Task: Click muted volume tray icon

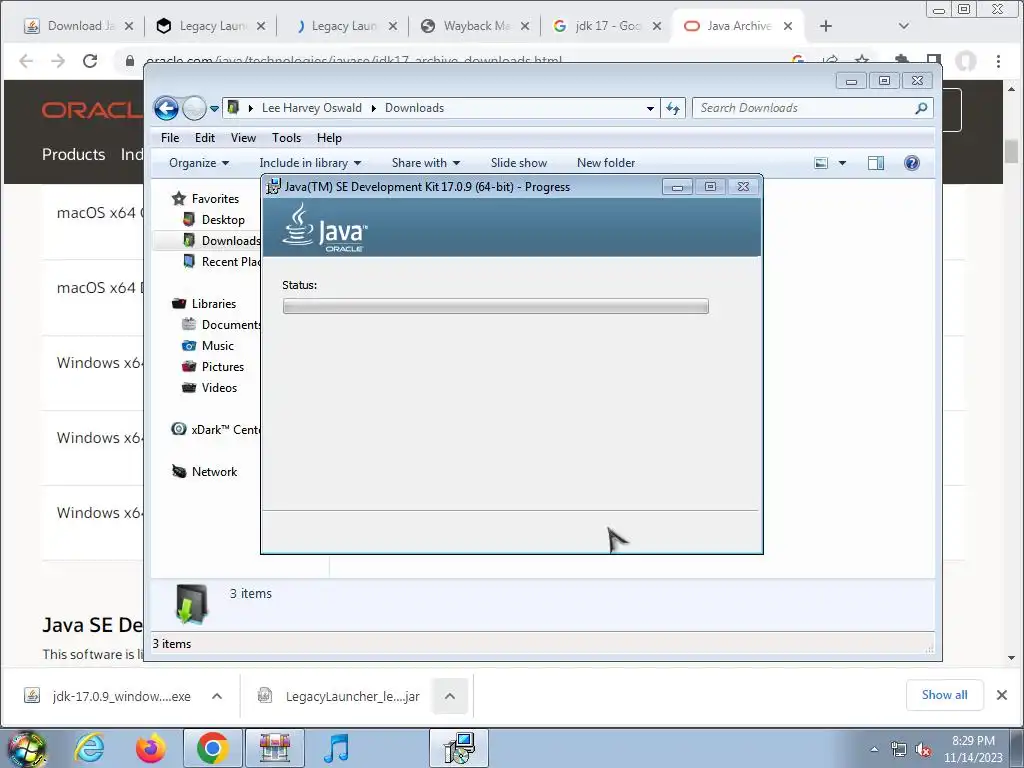Action: coord(923,750)
